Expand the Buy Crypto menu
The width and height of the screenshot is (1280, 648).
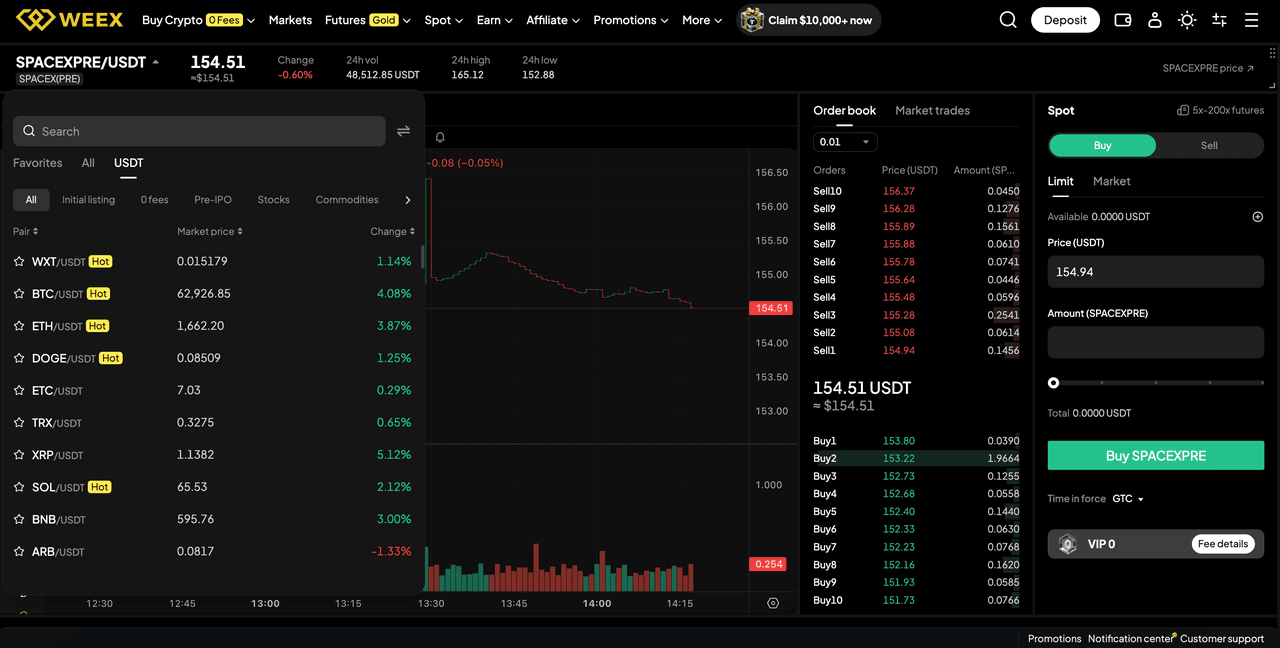pyautogui.click(x=198, y=20)
